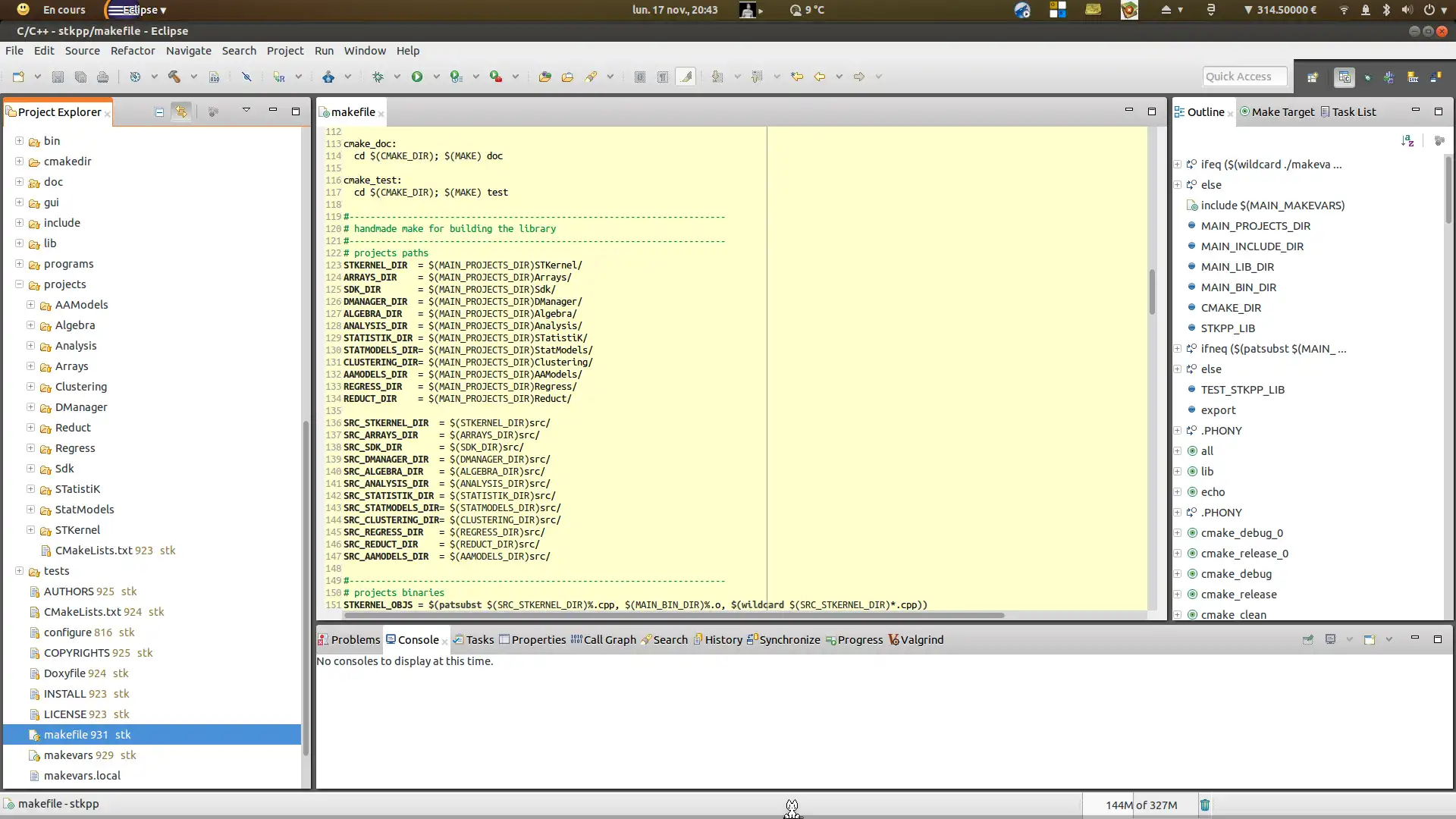Click the Run program toolbar icon

417,76
